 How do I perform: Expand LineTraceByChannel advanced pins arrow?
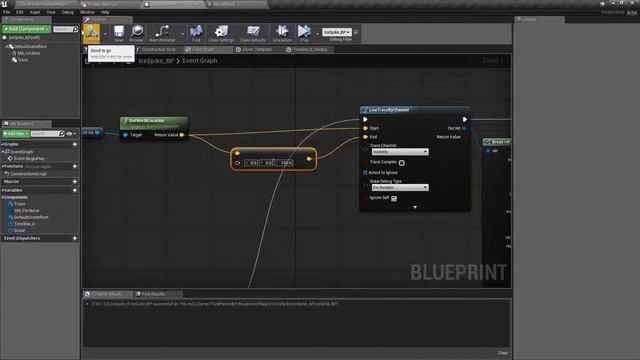click(415, 207)
